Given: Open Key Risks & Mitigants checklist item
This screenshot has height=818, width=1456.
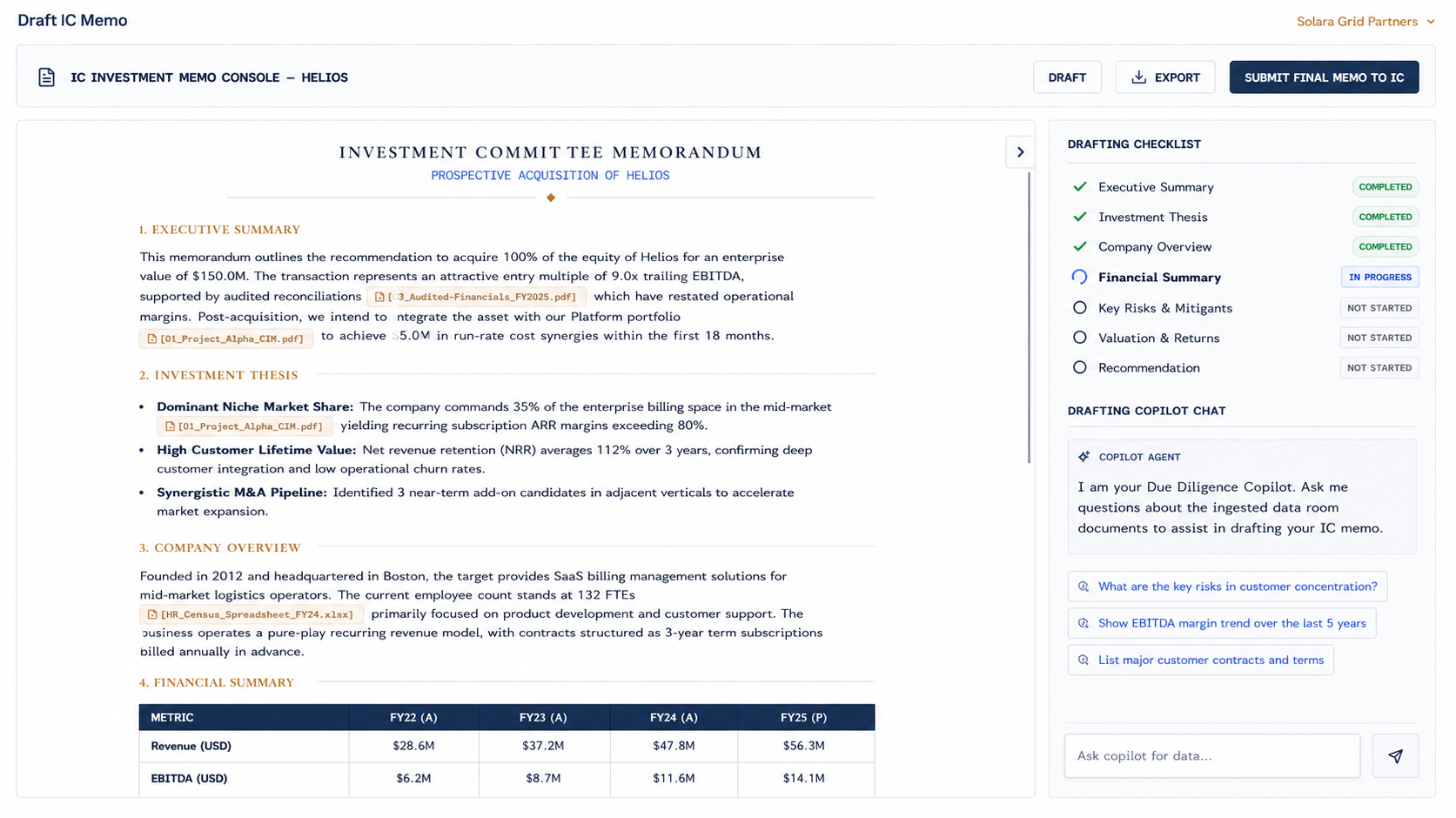Looking at the screenshot, I should coord(1165,308).
